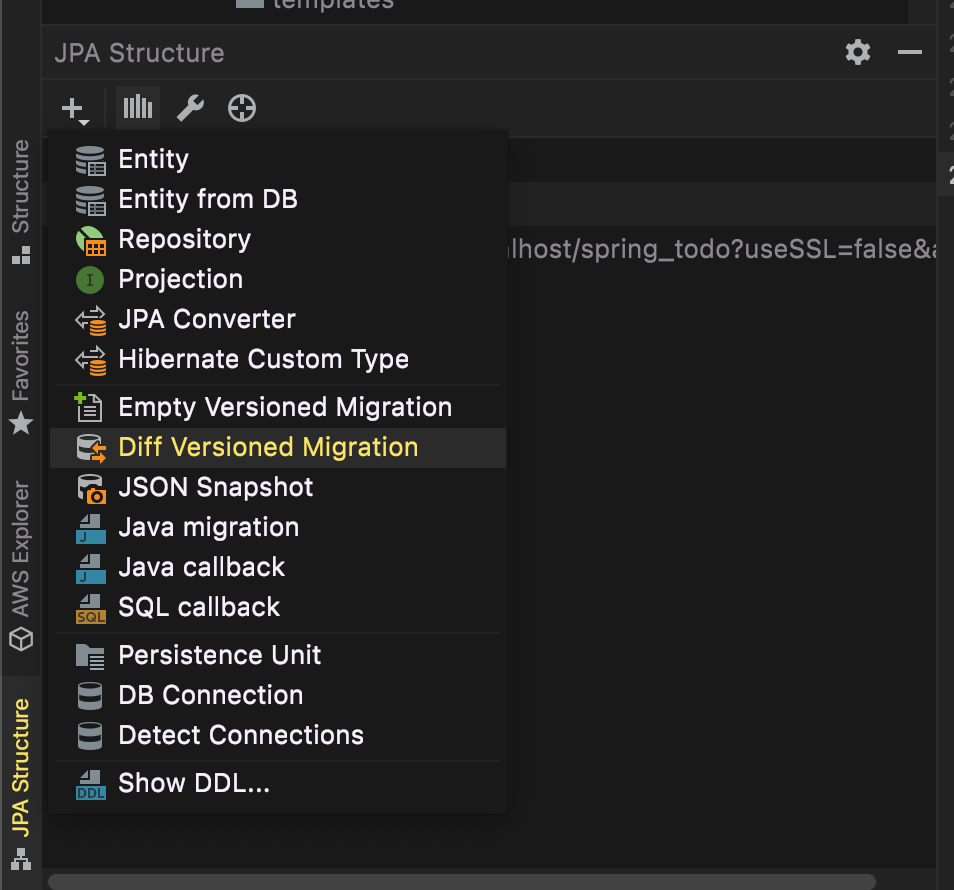Click the Java migration icon
Screen dimensions: 954x890
91,529
